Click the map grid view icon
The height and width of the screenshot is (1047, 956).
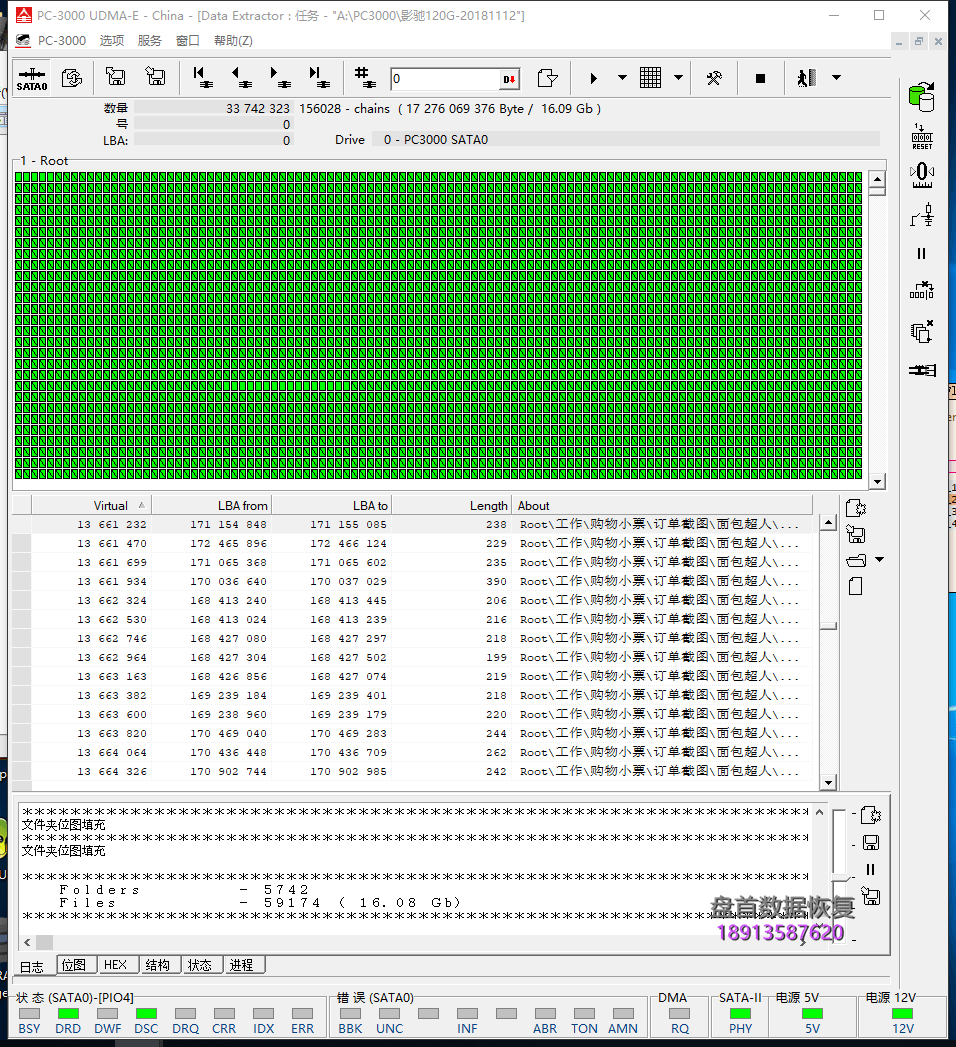point(650,77)
